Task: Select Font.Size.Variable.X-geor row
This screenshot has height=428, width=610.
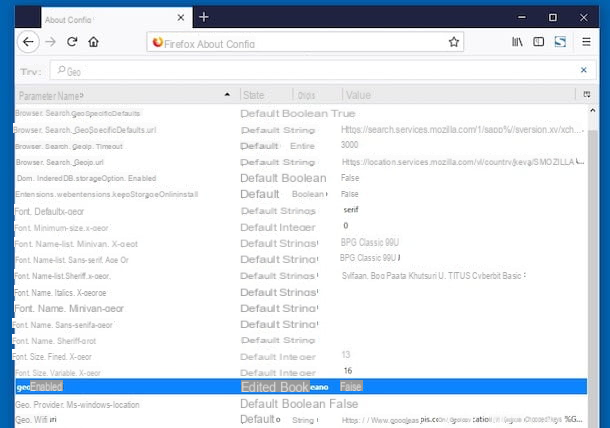Action: click(x=301, y=373)
